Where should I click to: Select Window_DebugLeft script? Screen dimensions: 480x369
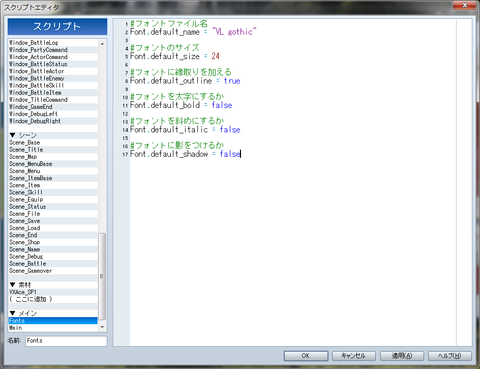click(53, 114)
